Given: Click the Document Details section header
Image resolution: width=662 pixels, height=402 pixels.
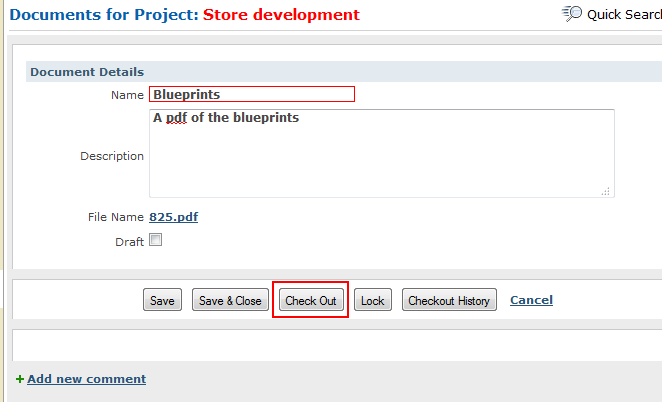Looking at the screenshot, I should (87, 72).
